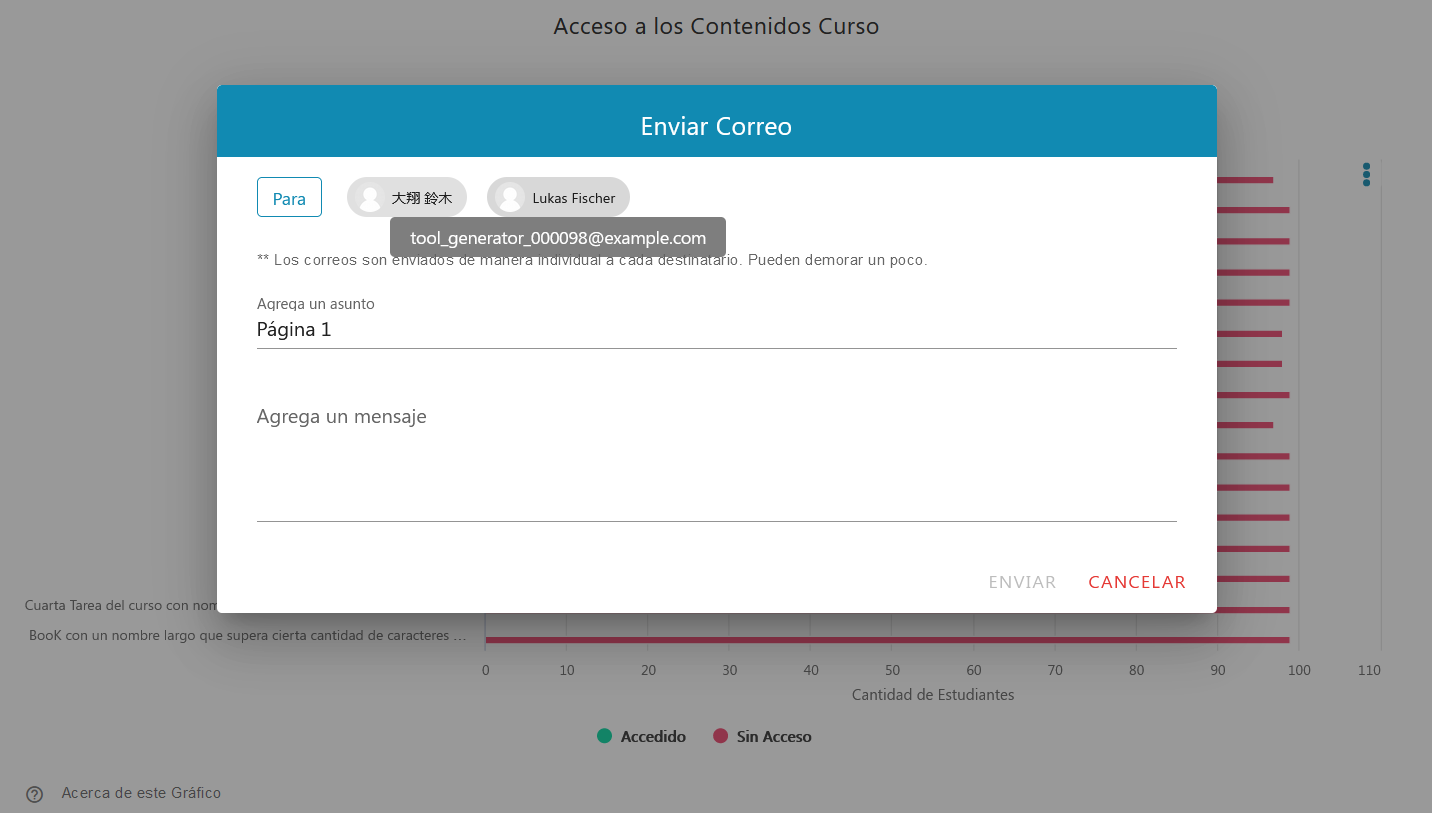Select the Lukas Fischer recipient chip

[558, 197]
